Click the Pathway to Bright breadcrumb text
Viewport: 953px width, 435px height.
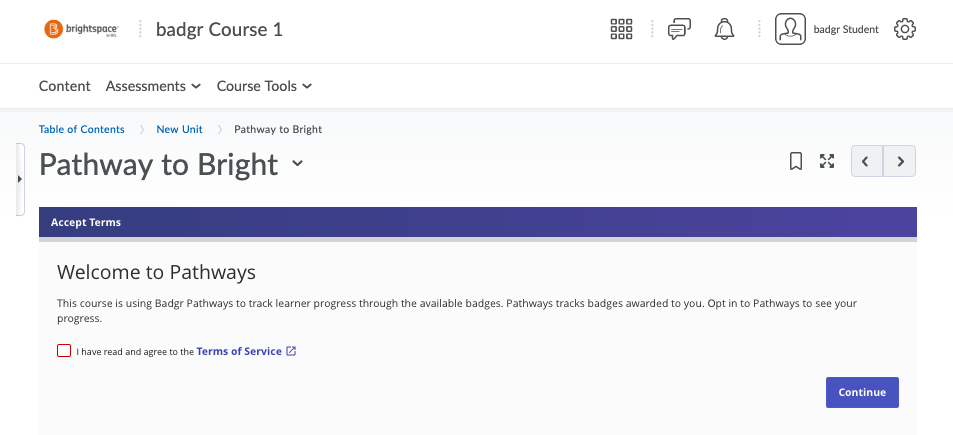coord(278,129)
